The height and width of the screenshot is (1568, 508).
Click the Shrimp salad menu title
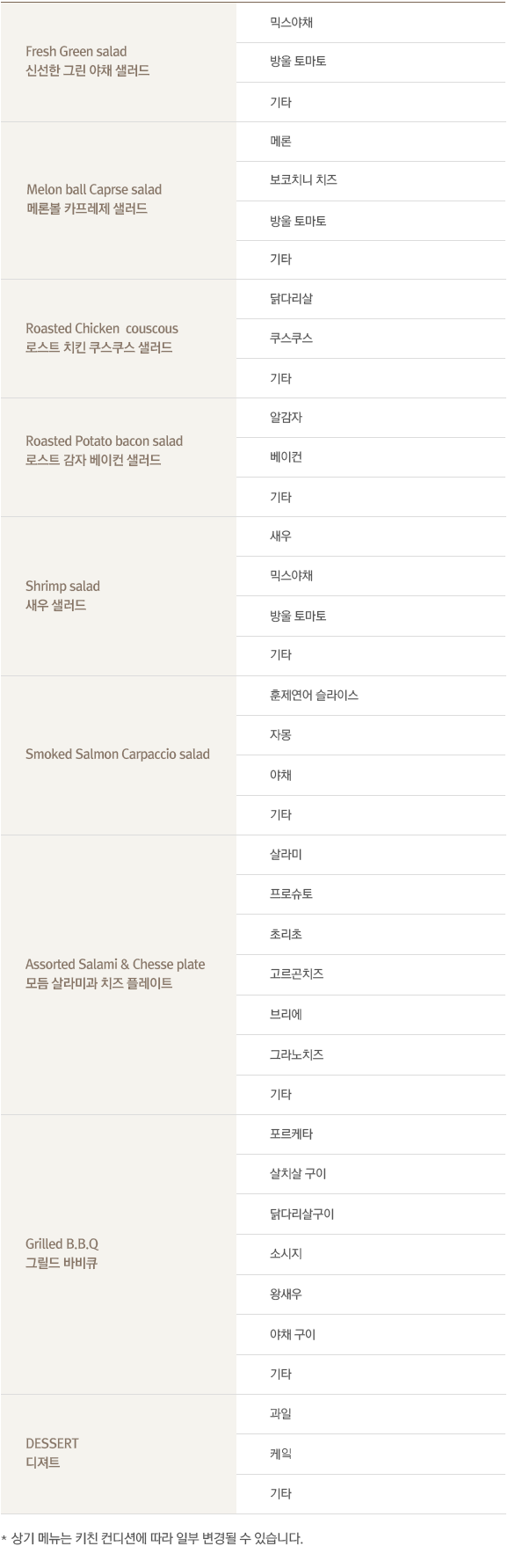[62, 587]
